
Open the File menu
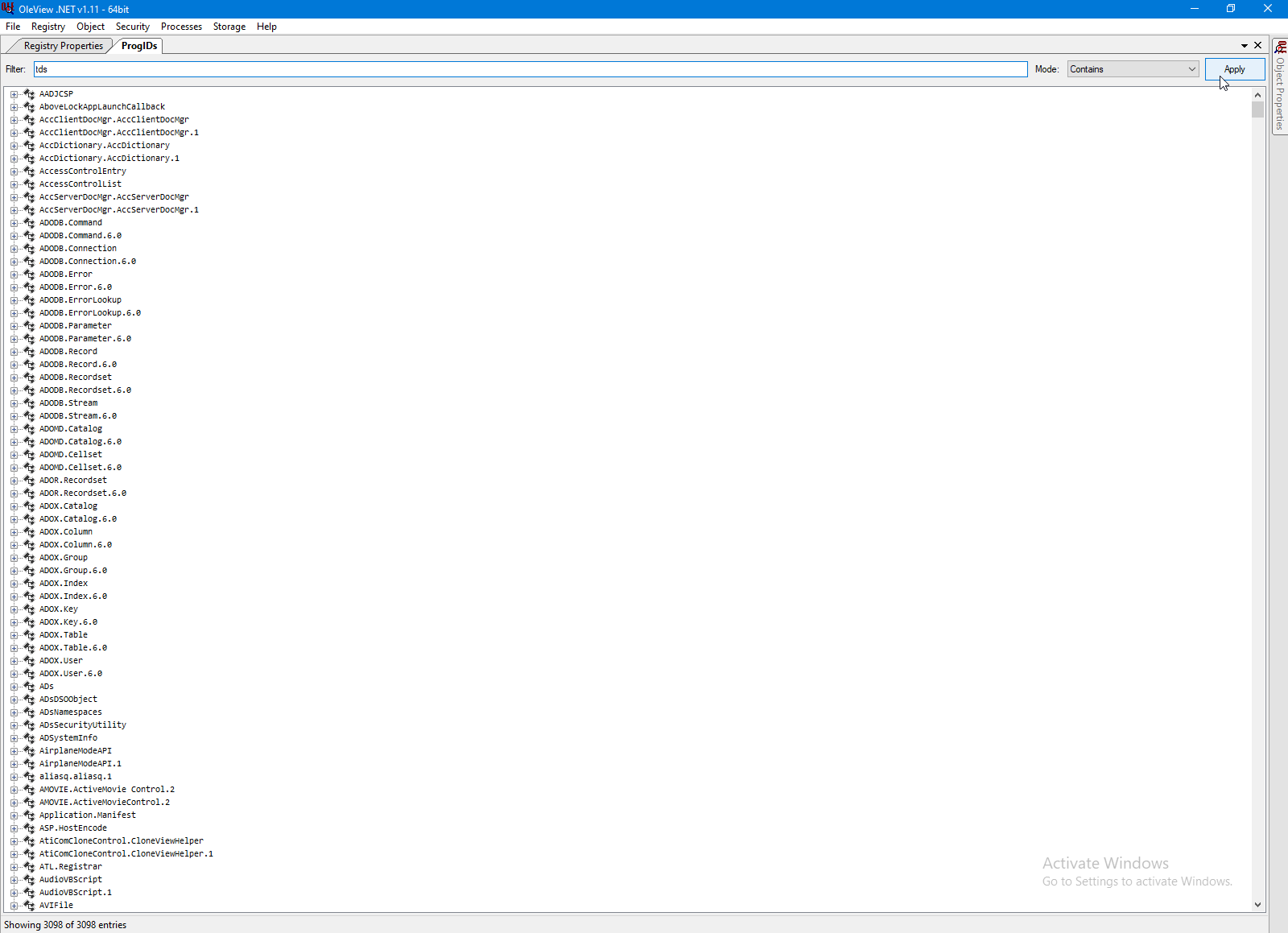(13, 27)
